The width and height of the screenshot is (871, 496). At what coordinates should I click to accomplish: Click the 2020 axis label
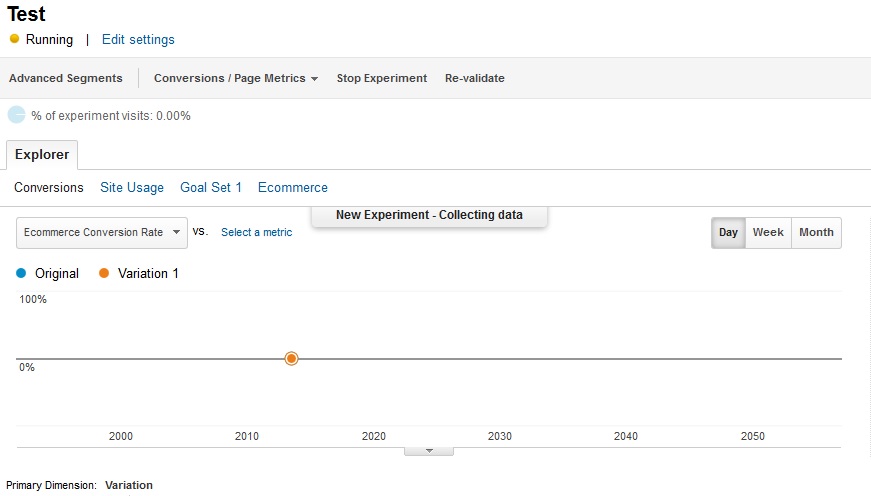pos(374,437)
